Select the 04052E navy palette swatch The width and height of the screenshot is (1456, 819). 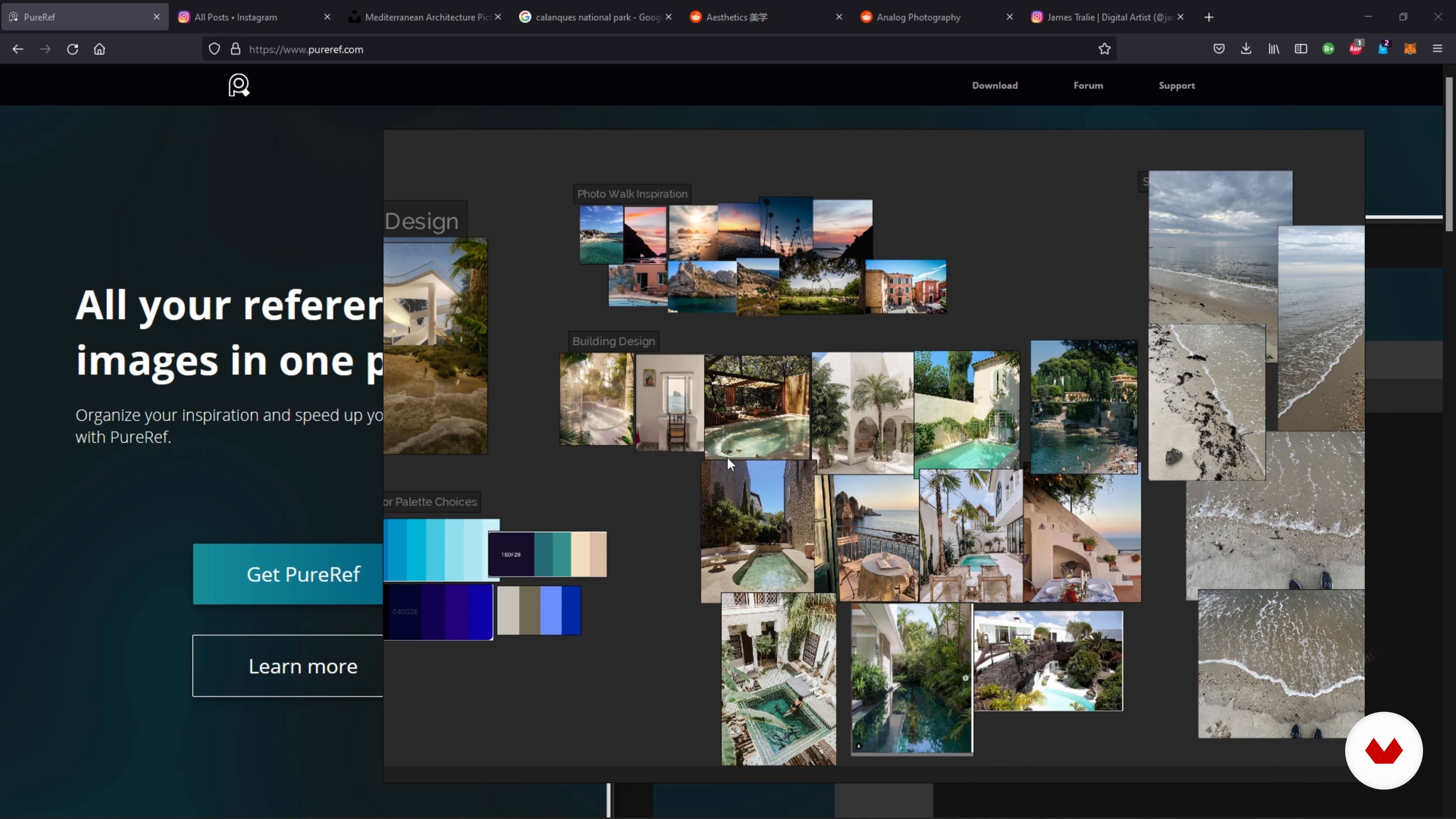(x=439, y=612)
